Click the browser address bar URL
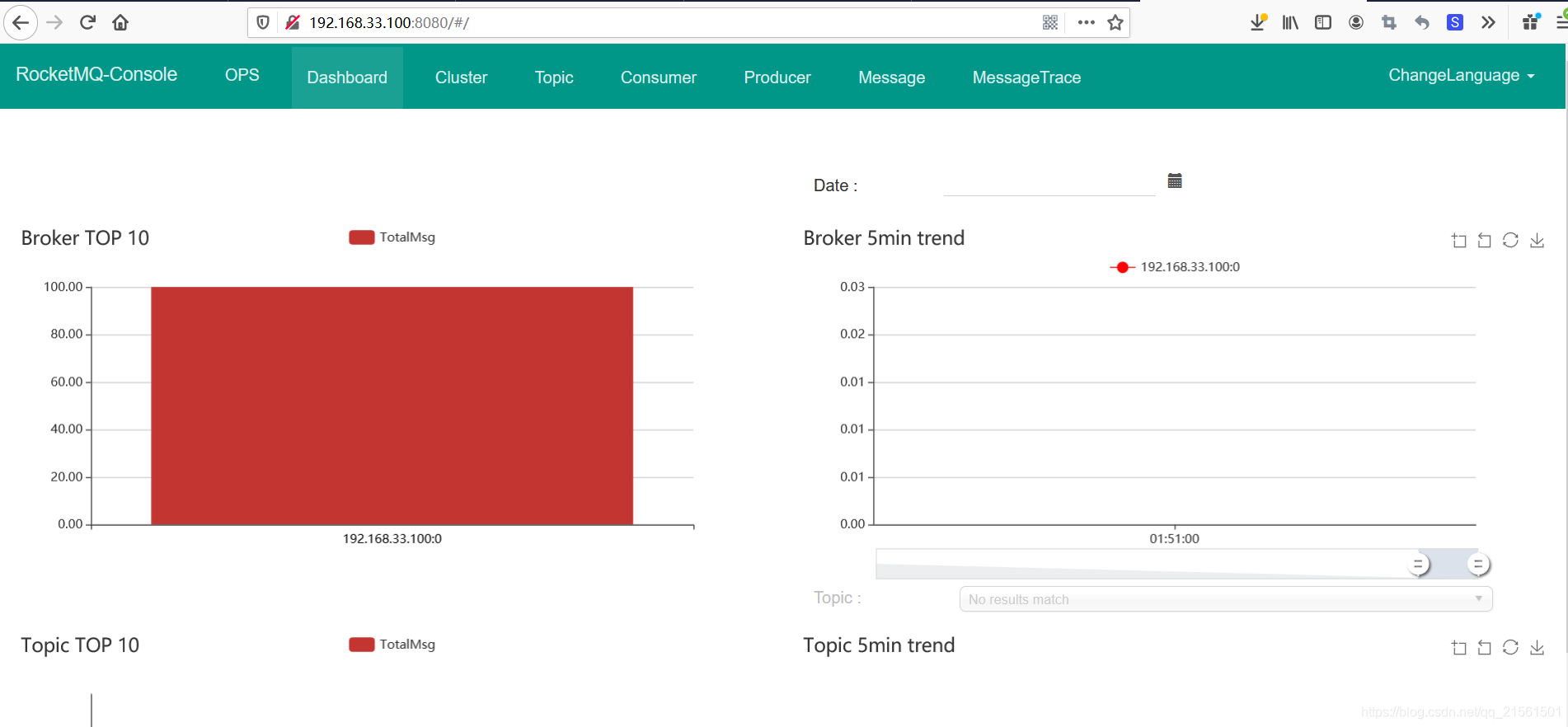Screen dimensions: 1568x727 [x=389, y=22]
